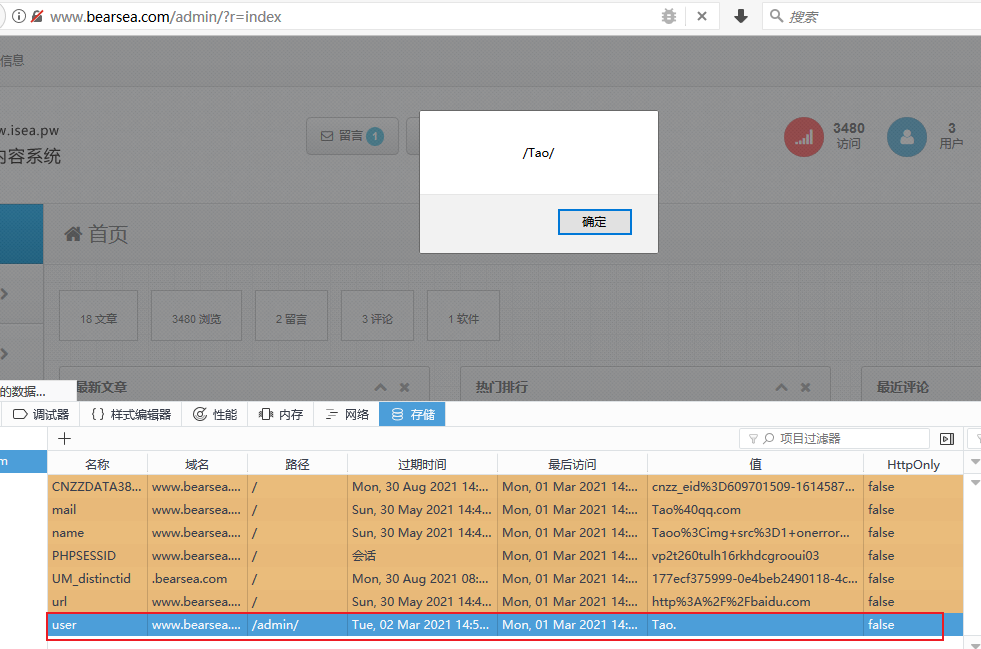
Task: Sort by the 值 column header
Action: (x=755, y=464)
